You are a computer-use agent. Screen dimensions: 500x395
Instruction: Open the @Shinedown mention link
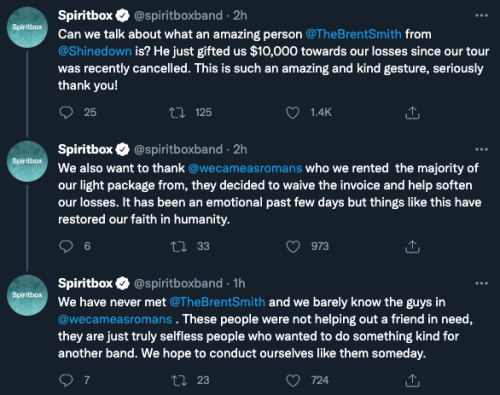[95, 51]
